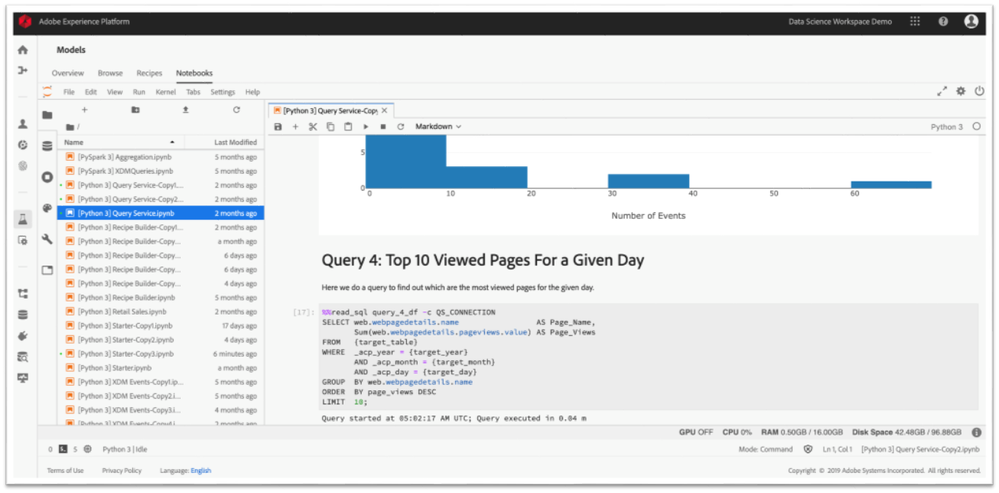
Task: Cut the selected cell with the scissors icon
Action: [312, 127]
